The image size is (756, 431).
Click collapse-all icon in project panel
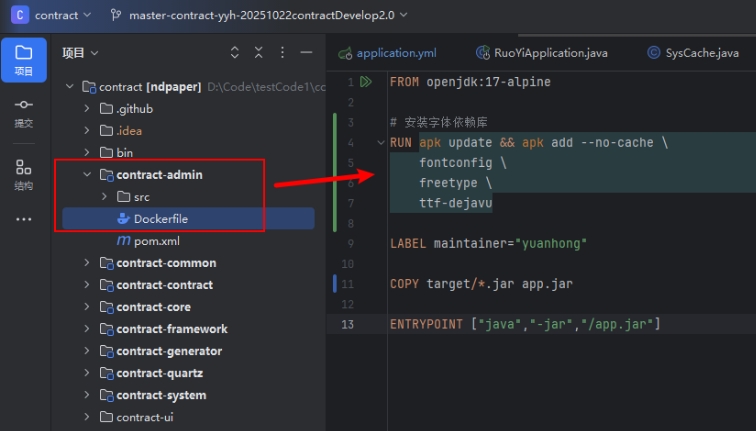tap(259, 53)
